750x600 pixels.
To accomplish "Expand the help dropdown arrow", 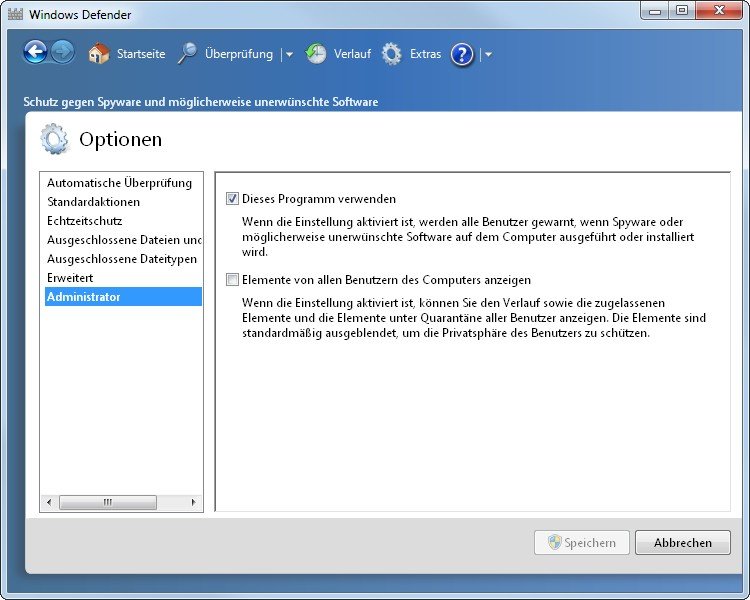I will [x=488, y=55].
